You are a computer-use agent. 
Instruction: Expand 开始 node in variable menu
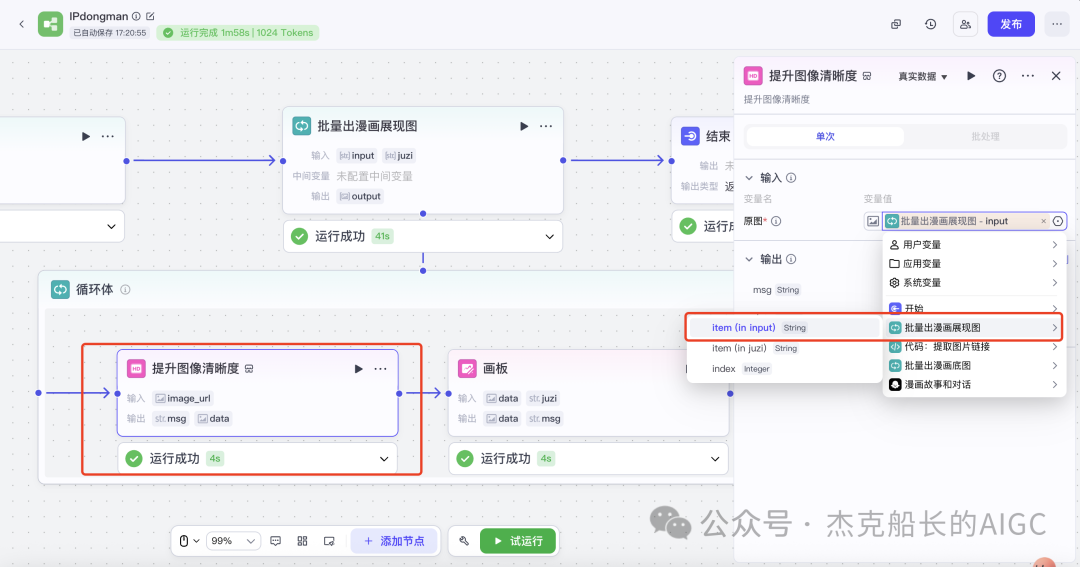click(973, 308)
